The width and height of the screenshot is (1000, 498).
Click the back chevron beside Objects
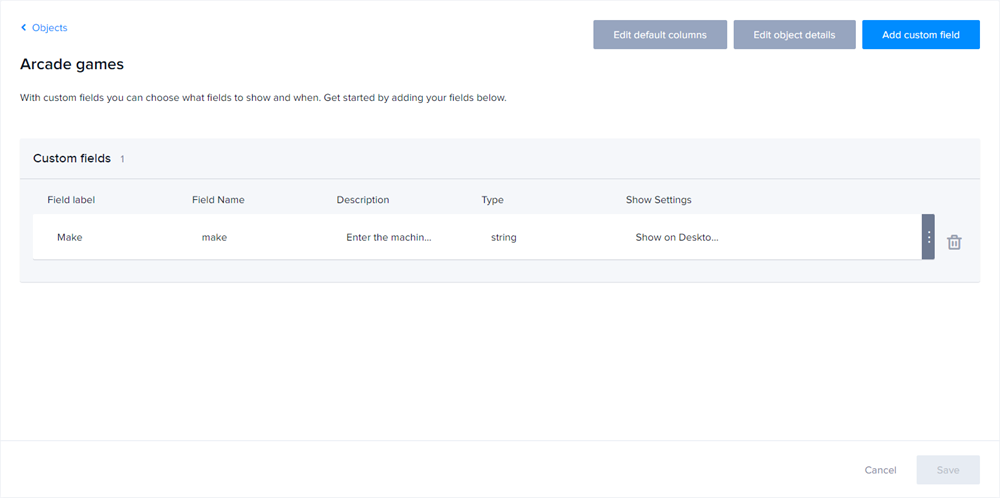(x=24, y=28)
